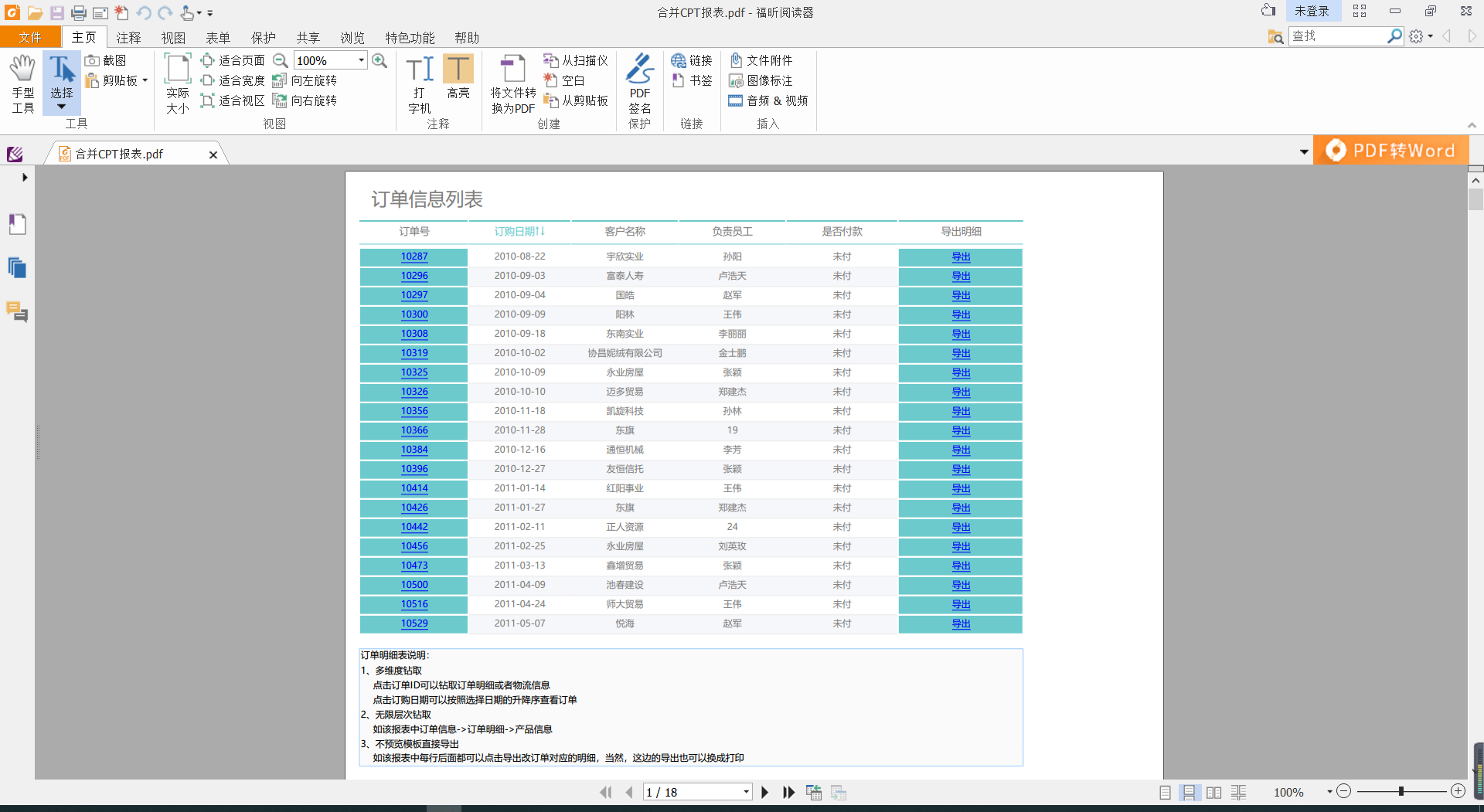Viewport: 1484px width, 812px height.
Task: Expand the Clipboard (剪贴板) dropdown
Action: (145, 80)
